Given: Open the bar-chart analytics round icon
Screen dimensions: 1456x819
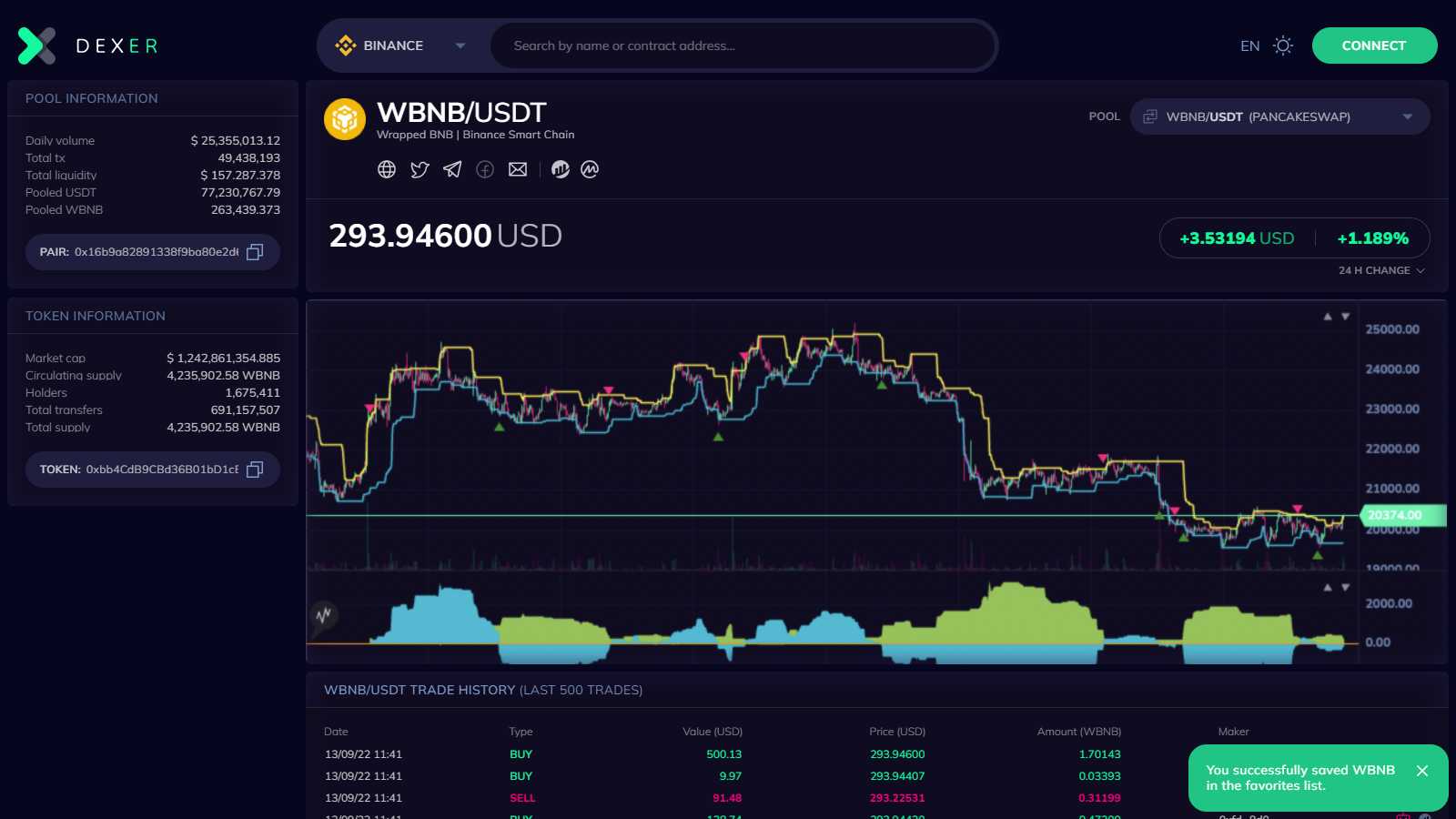Looking at the screenshot, I should (561, 169).
